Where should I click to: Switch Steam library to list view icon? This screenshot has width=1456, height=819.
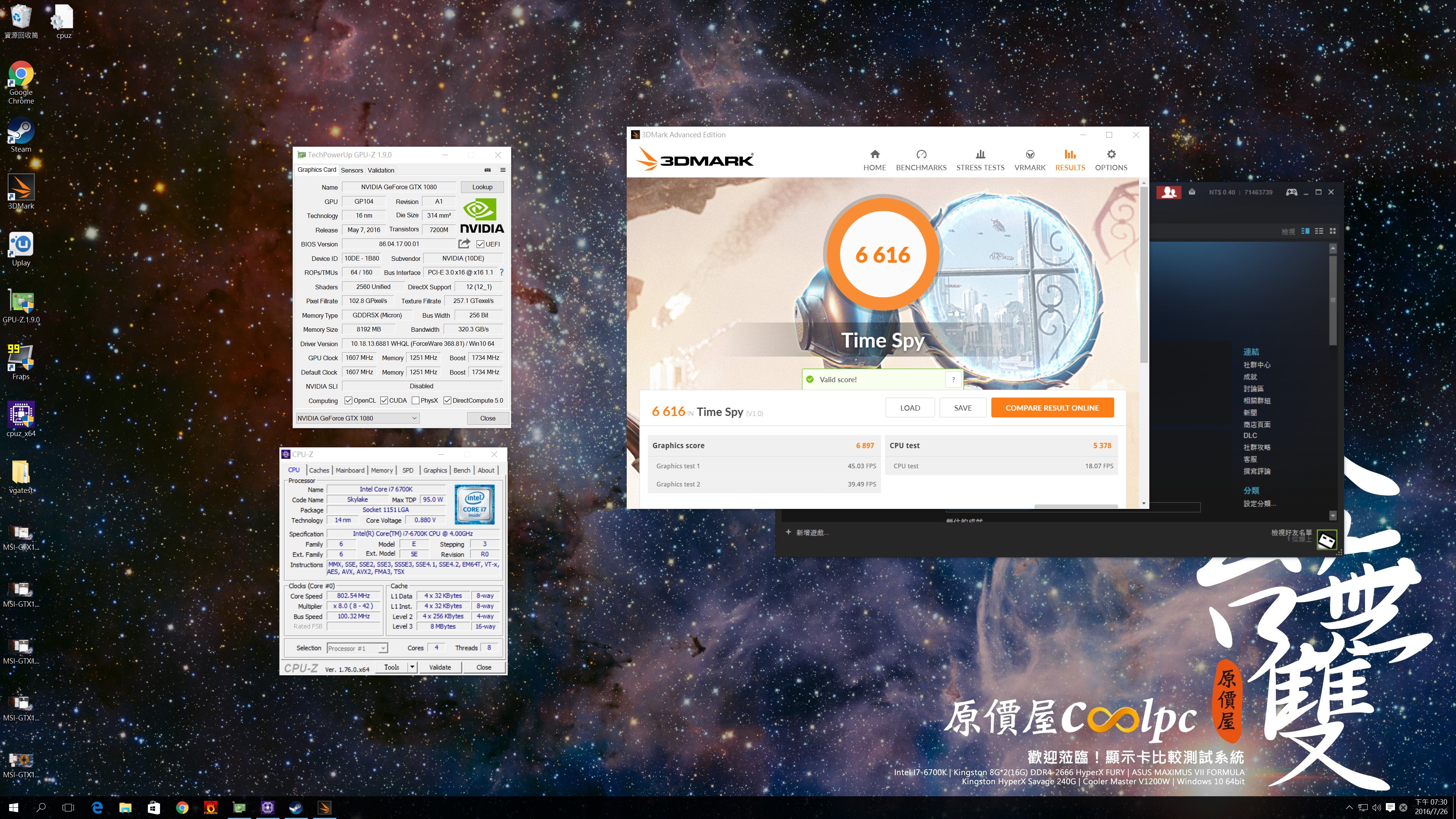(1319, 231)
